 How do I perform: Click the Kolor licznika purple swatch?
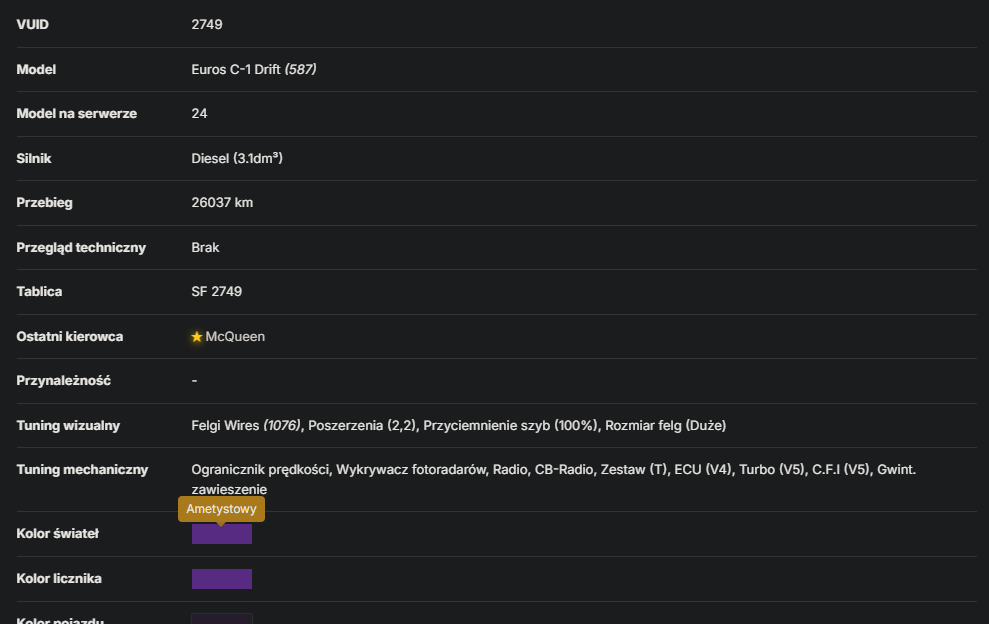click(222, 579)
